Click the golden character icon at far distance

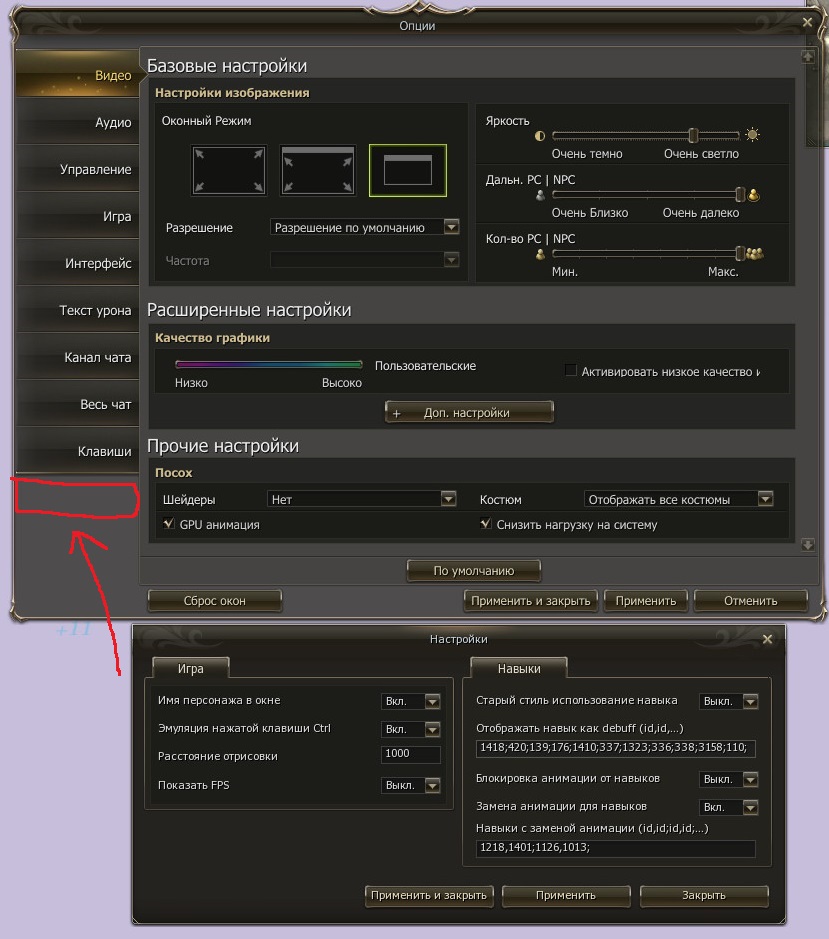click(x=754, y=195)
